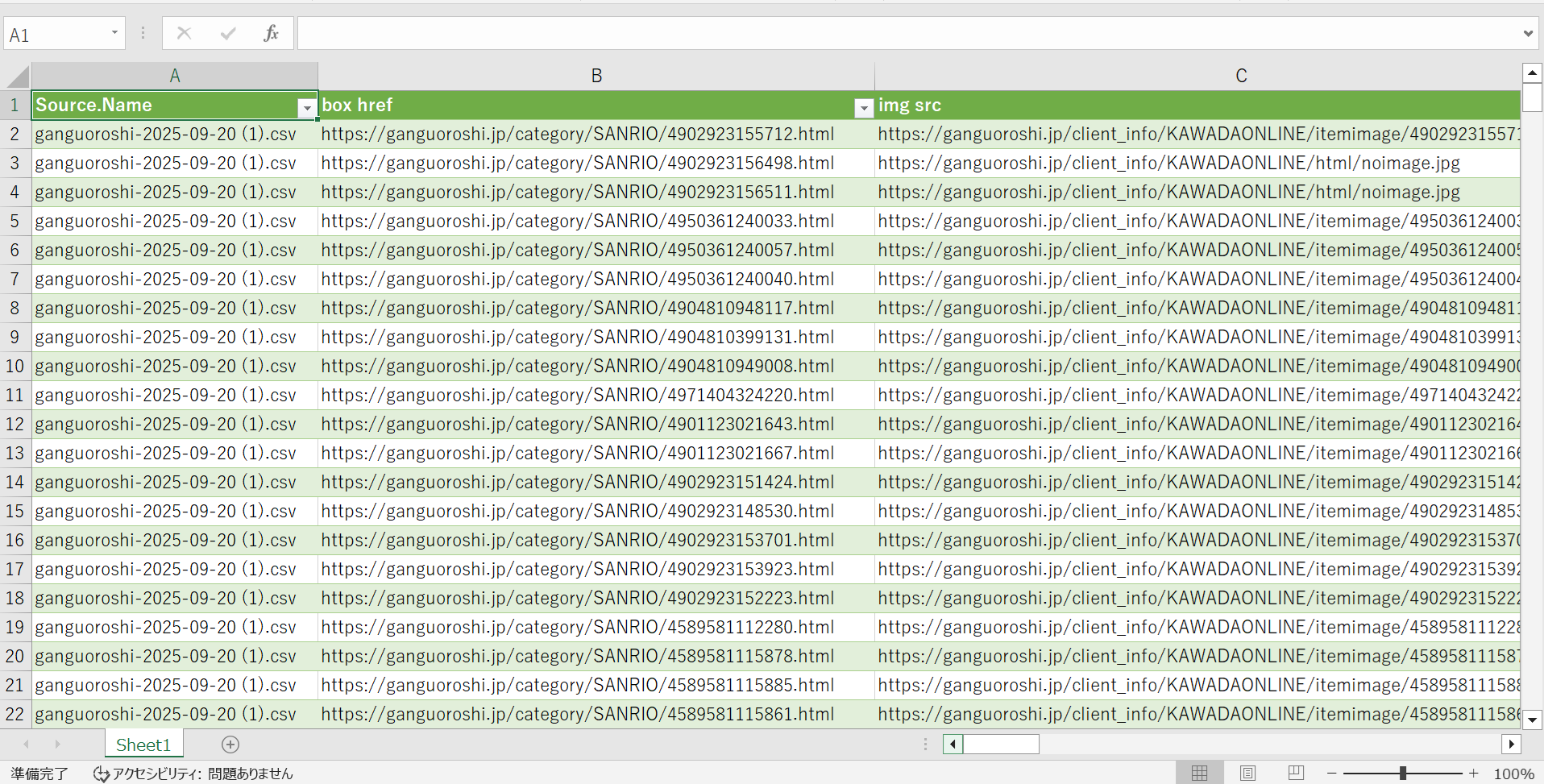Expand the Name Box dropdown arrow
This screenshot has width=1544, height=784.
click(114, 34)
